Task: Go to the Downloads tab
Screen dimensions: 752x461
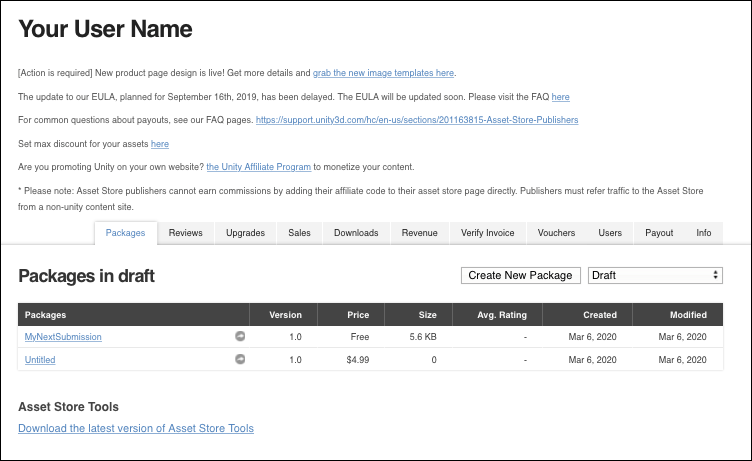Action: [356, 233]
